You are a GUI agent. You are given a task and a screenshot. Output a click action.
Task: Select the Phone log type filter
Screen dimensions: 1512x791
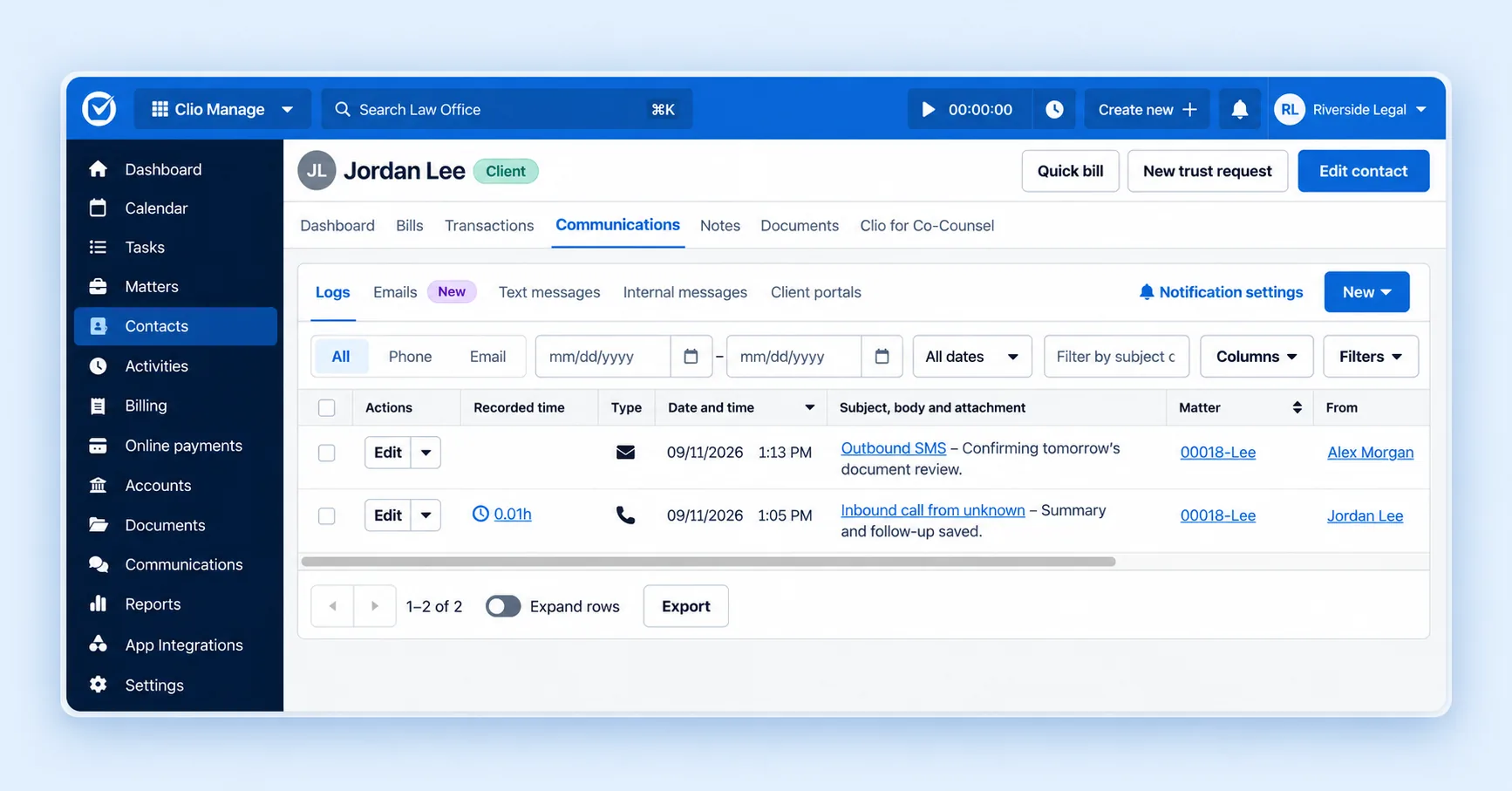pos(411,357)
